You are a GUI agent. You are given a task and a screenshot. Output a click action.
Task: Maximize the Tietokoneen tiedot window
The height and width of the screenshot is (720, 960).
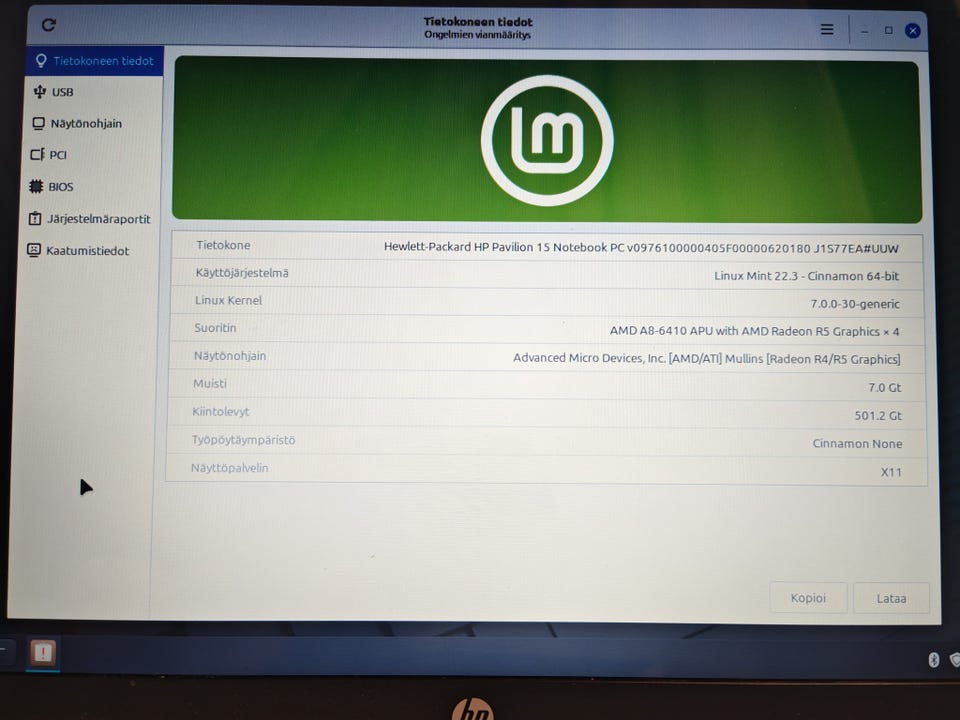[888, 30]
